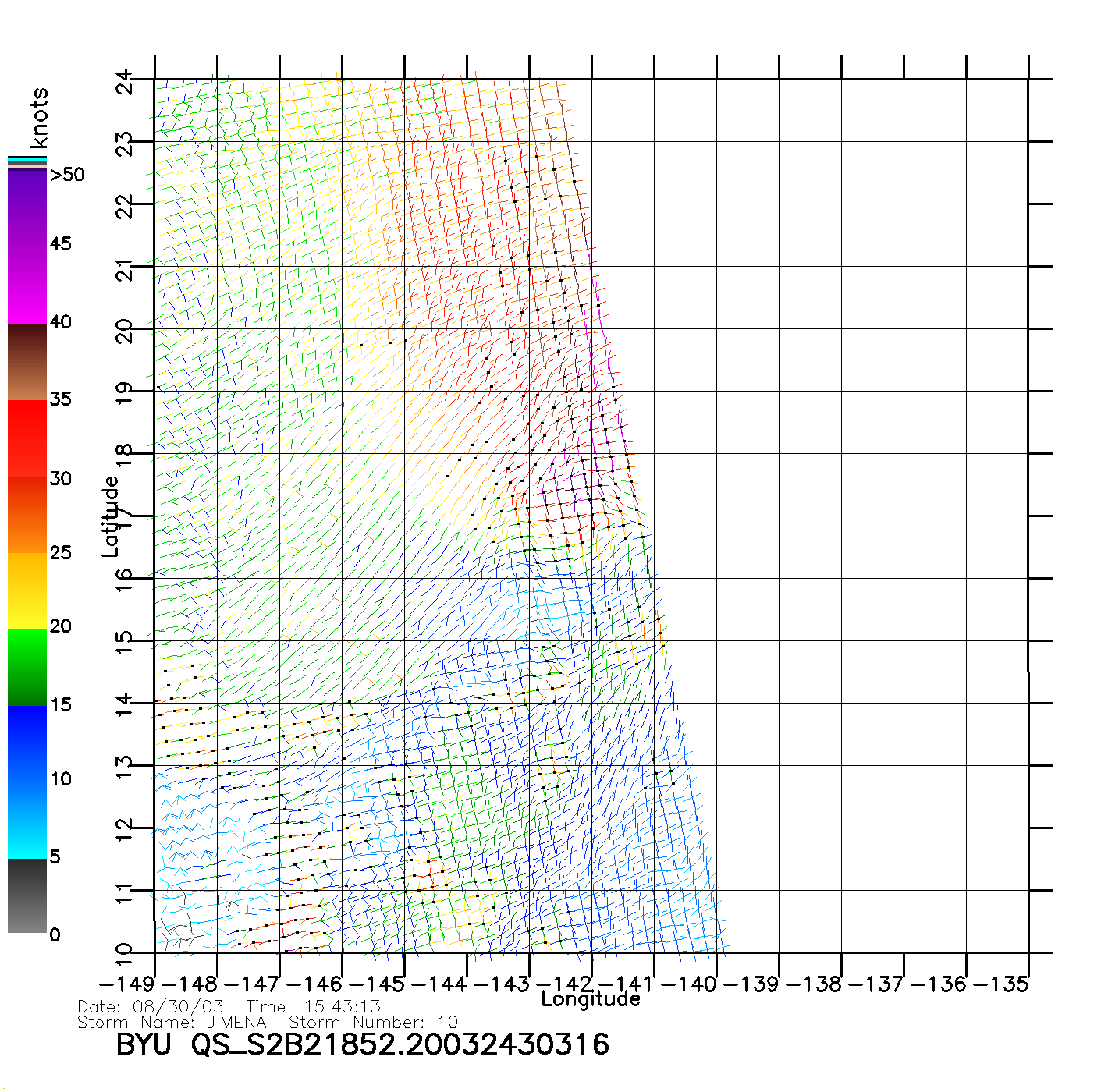This screenshot has height=1092, width=1108.
Task: Click the "Latitude" axis title
Action: [x=111, y=516]
